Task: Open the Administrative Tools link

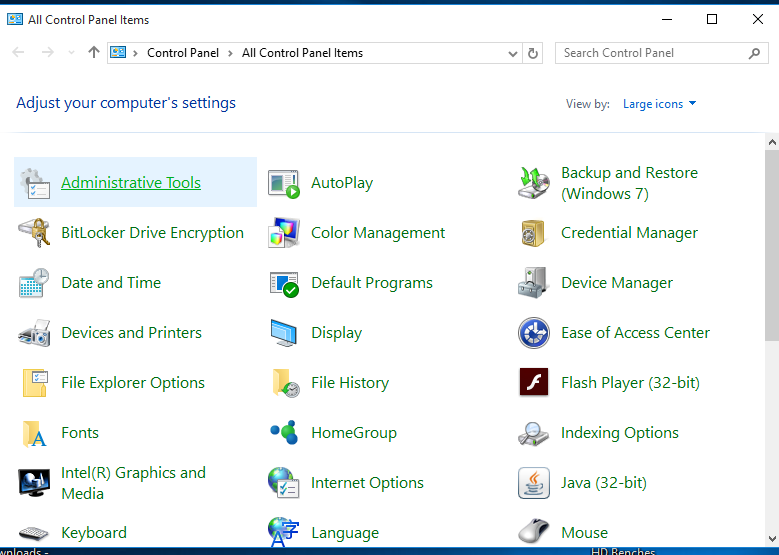Action: click(131, 183)
